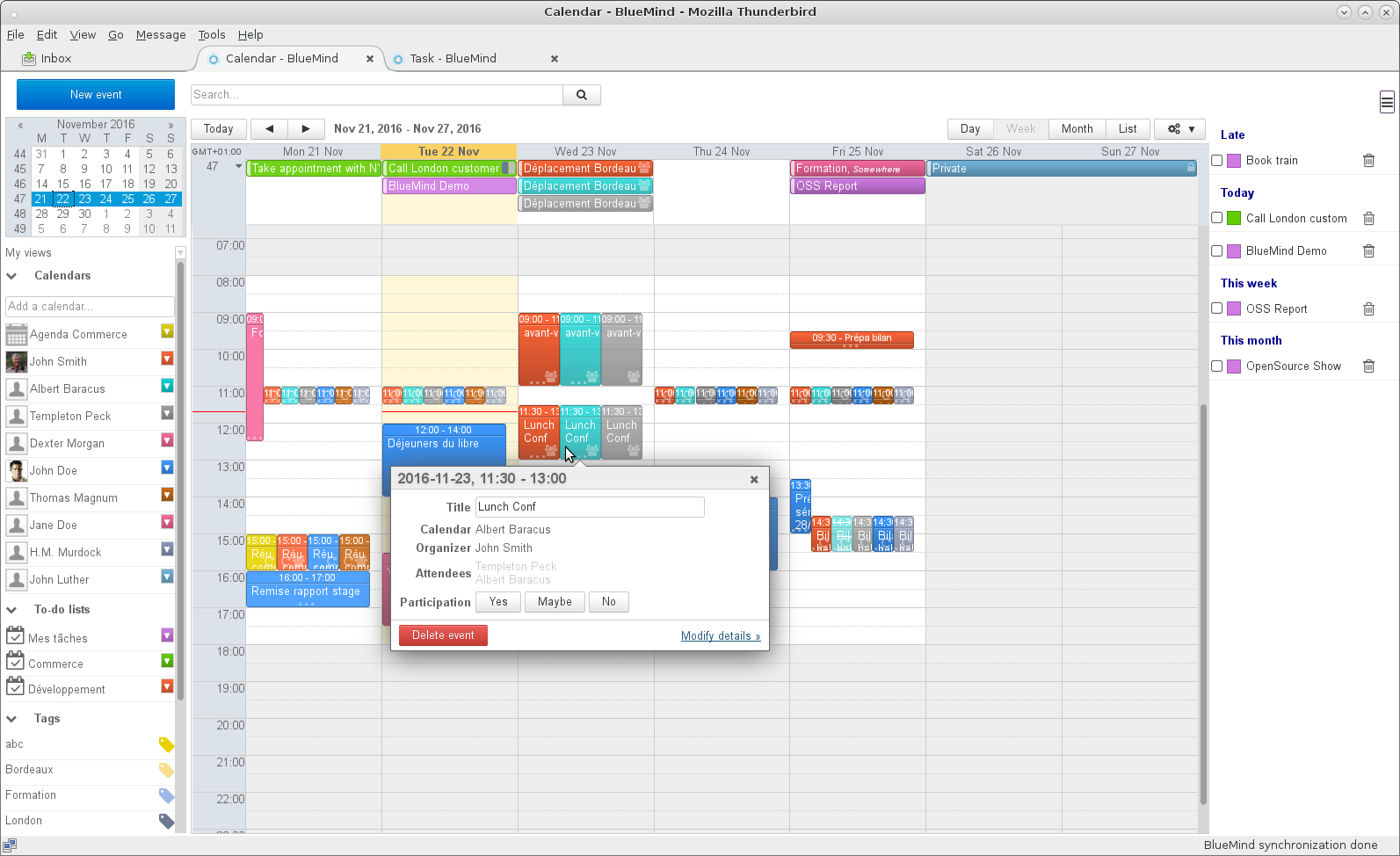Click the London tag icon
Viewport: 1400px width, 856px height.
pos(166,821)
